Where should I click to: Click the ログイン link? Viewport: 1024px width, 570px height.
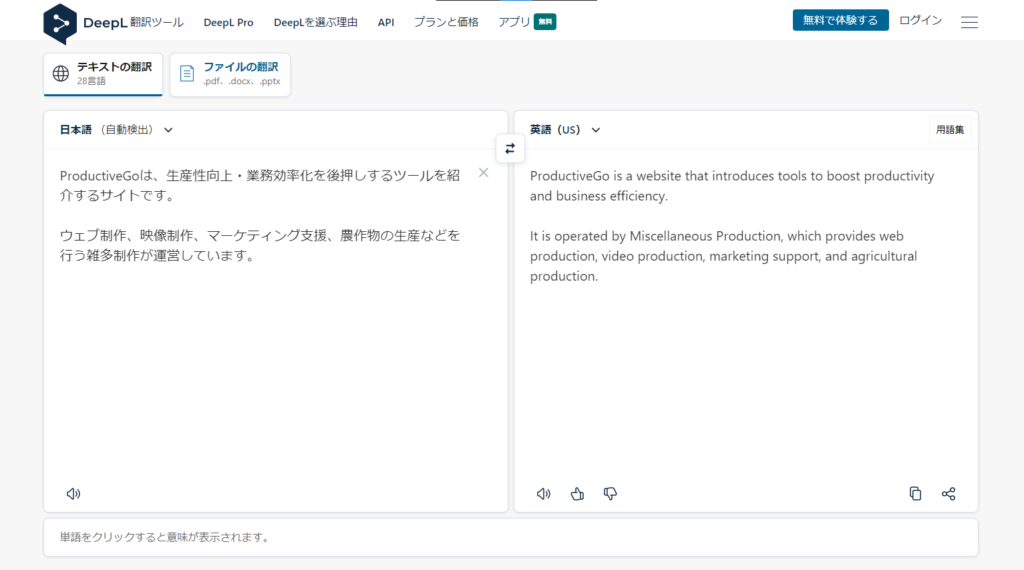point(920,20)
